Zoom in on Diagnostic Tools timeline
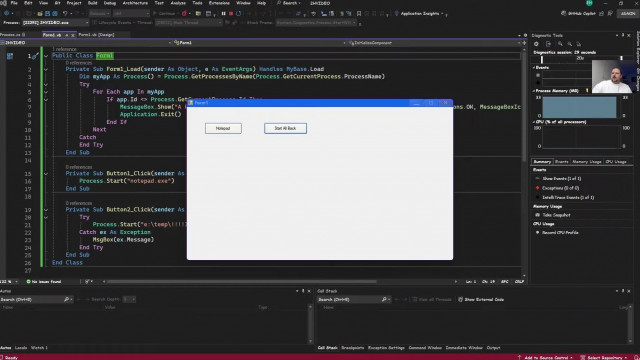 pos(560,44)
